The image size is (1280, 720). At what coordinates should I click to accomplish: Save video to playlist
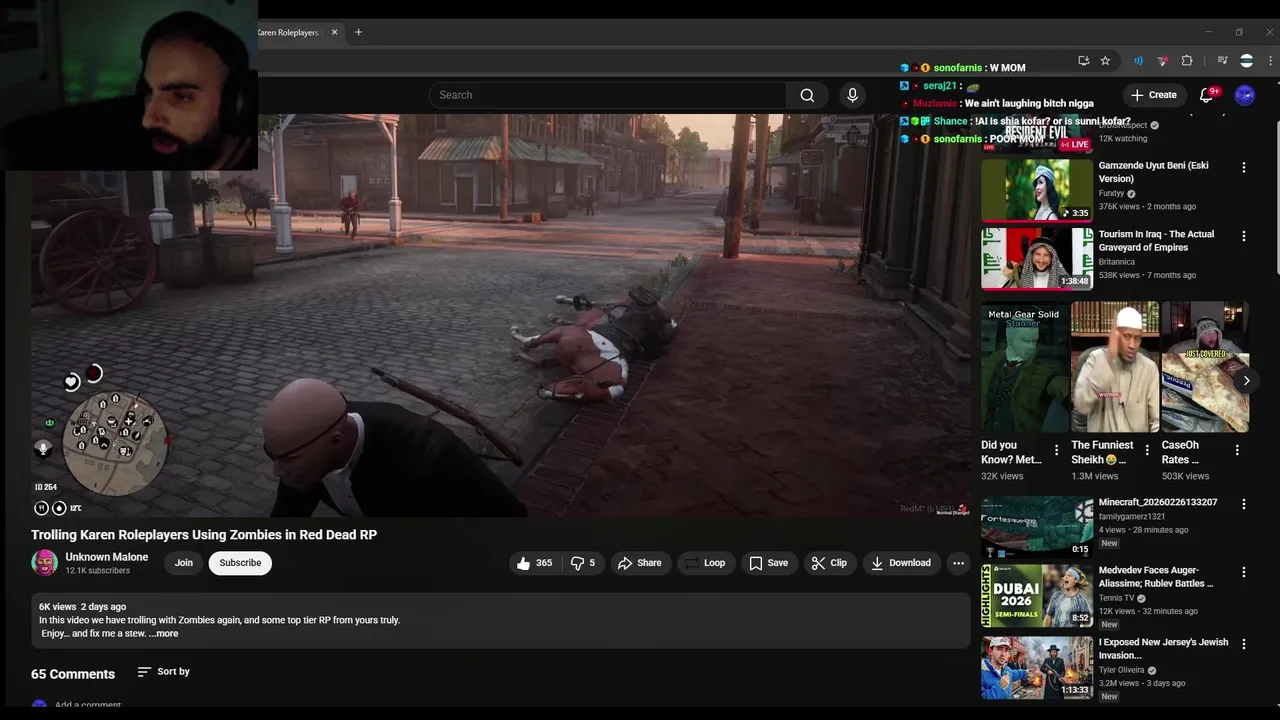pyautogui.click(x=768, y=563)
